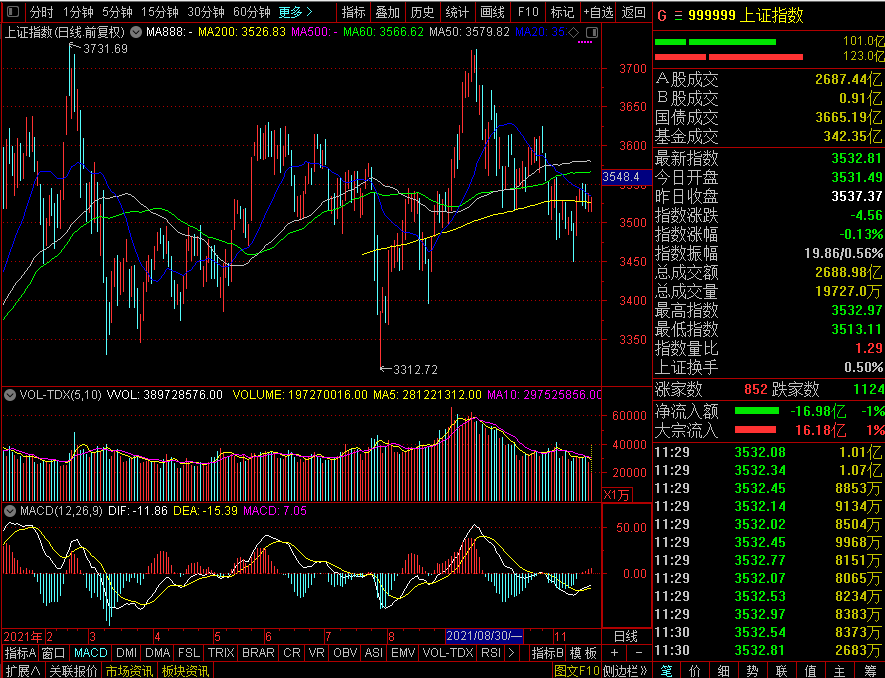This screenshot has width=885, height=678.
Task: Open the 市场资讯 market news link
Action: coord(129,670)
